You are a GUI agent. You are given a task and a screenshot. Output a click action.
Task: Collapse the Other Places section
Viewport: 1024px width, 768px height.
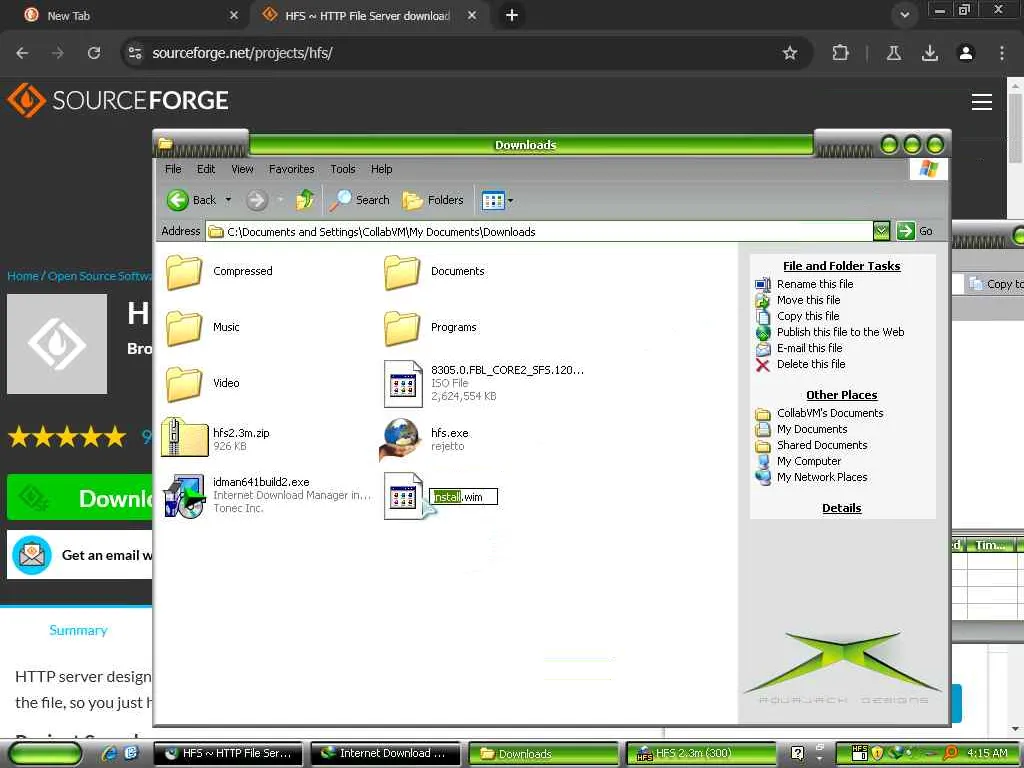click(841, 395)
